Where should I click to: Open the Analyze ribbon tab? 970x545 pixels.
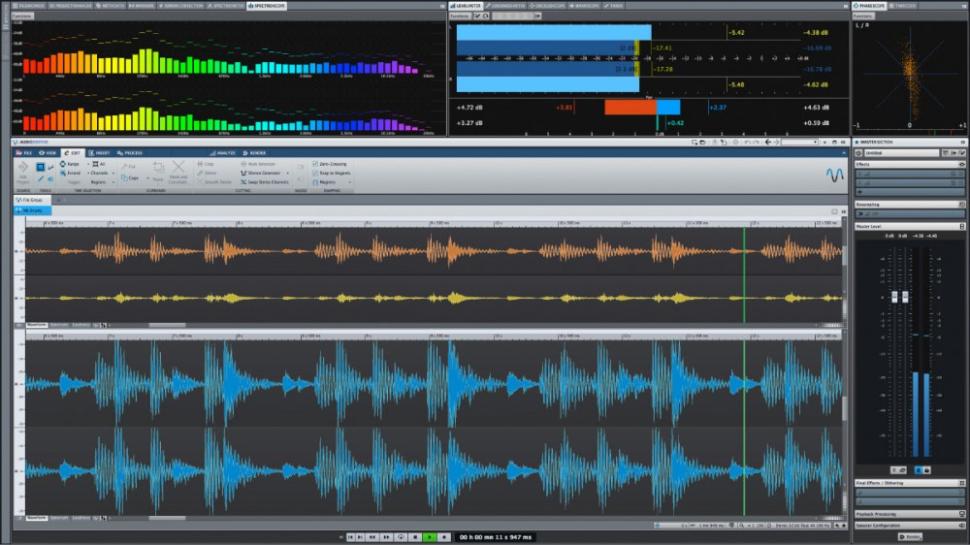[226, 153]
